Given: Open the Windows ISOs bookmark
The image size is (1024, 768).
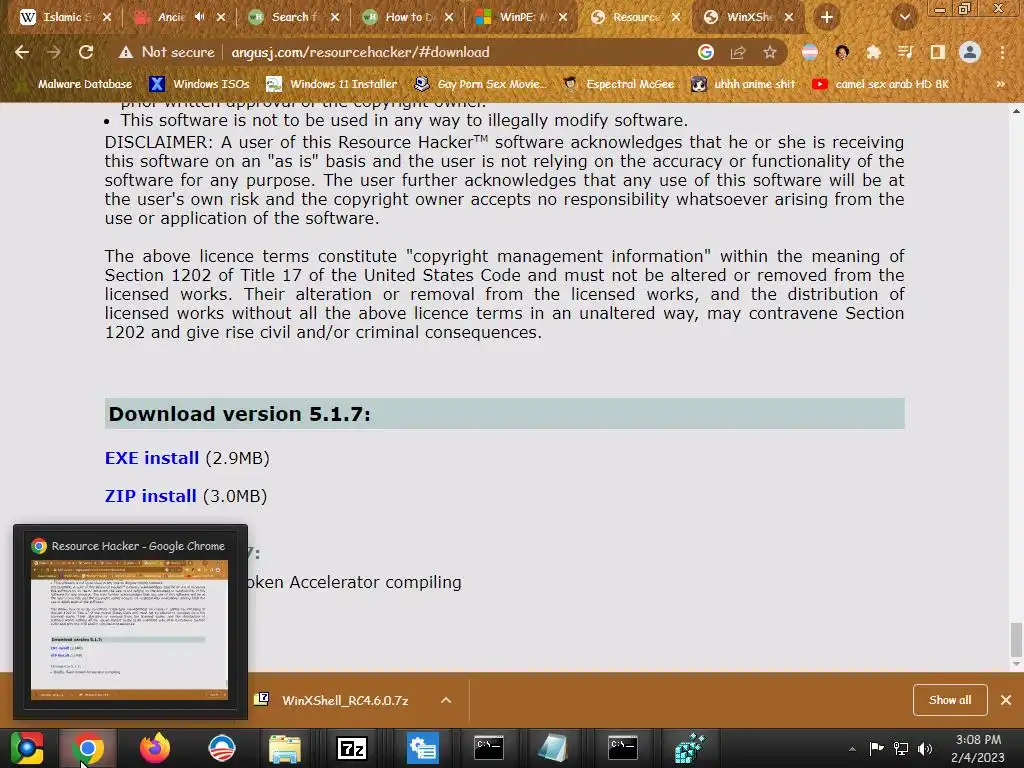Looking at the screenshot, I should pos(199,84).
